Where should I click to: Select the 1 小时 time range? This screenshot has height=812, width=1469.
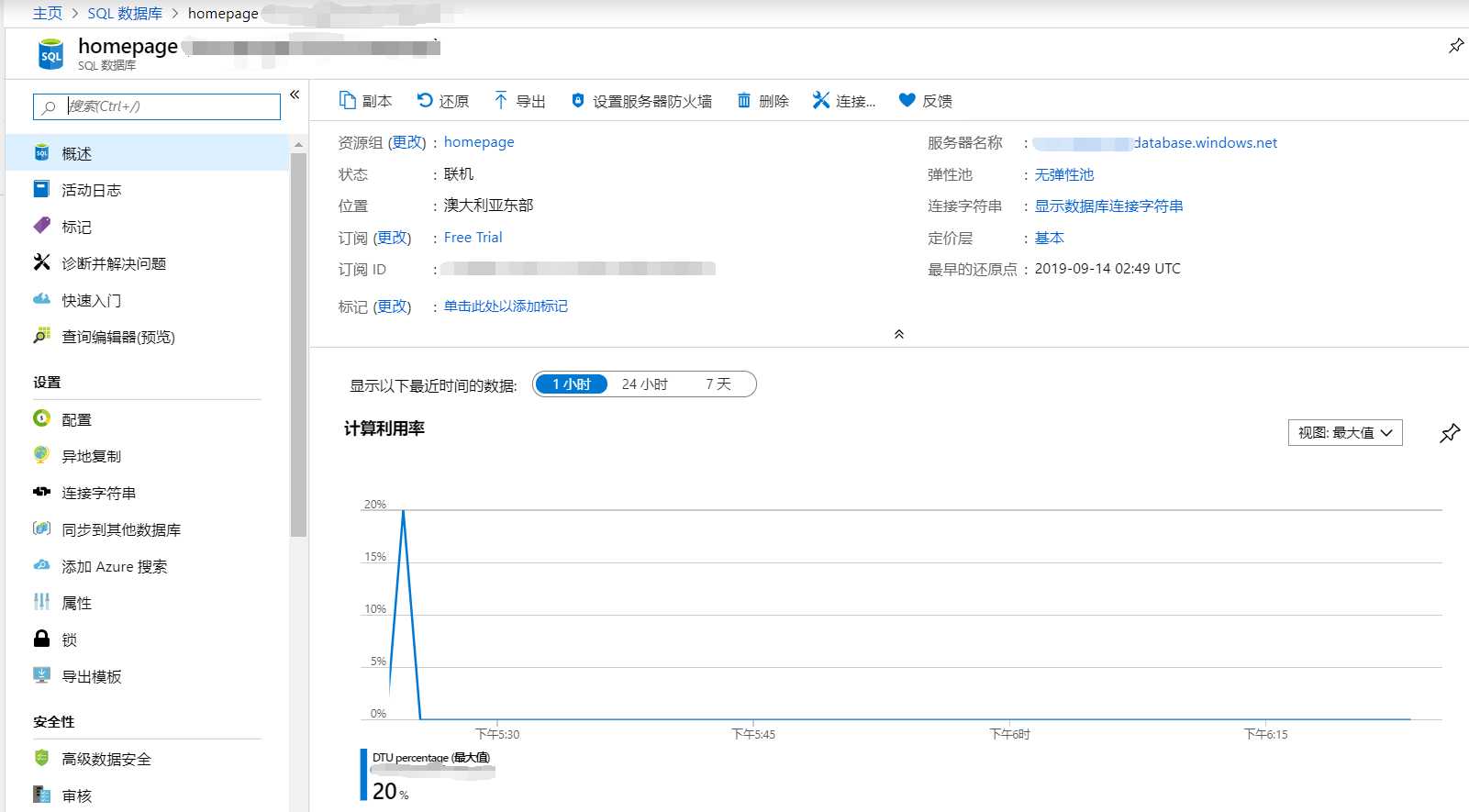click(x=571, y=384)
